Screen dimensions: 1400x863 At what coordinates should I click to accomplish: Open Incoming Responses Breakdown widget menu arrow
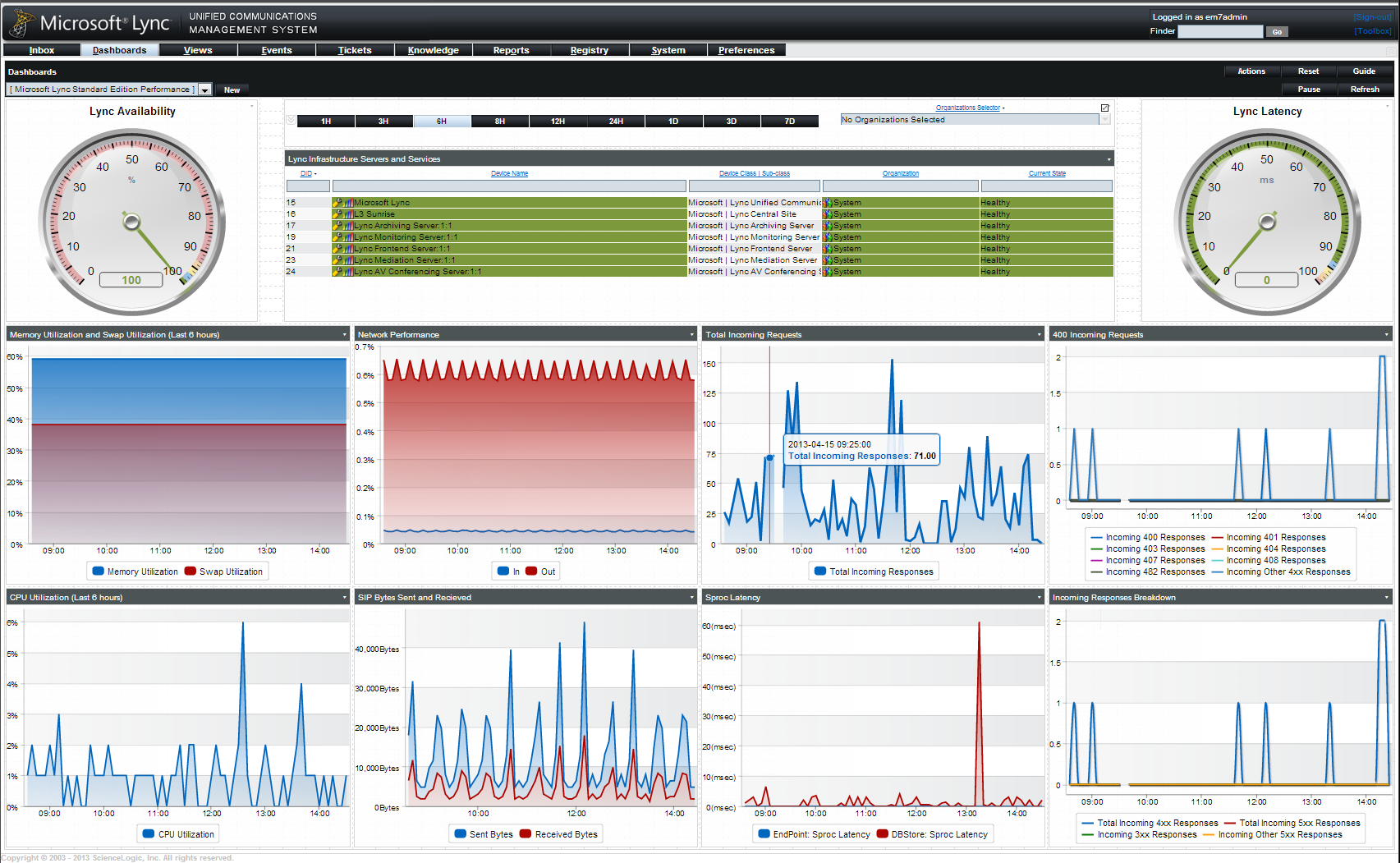click(x=1387, y=597)
